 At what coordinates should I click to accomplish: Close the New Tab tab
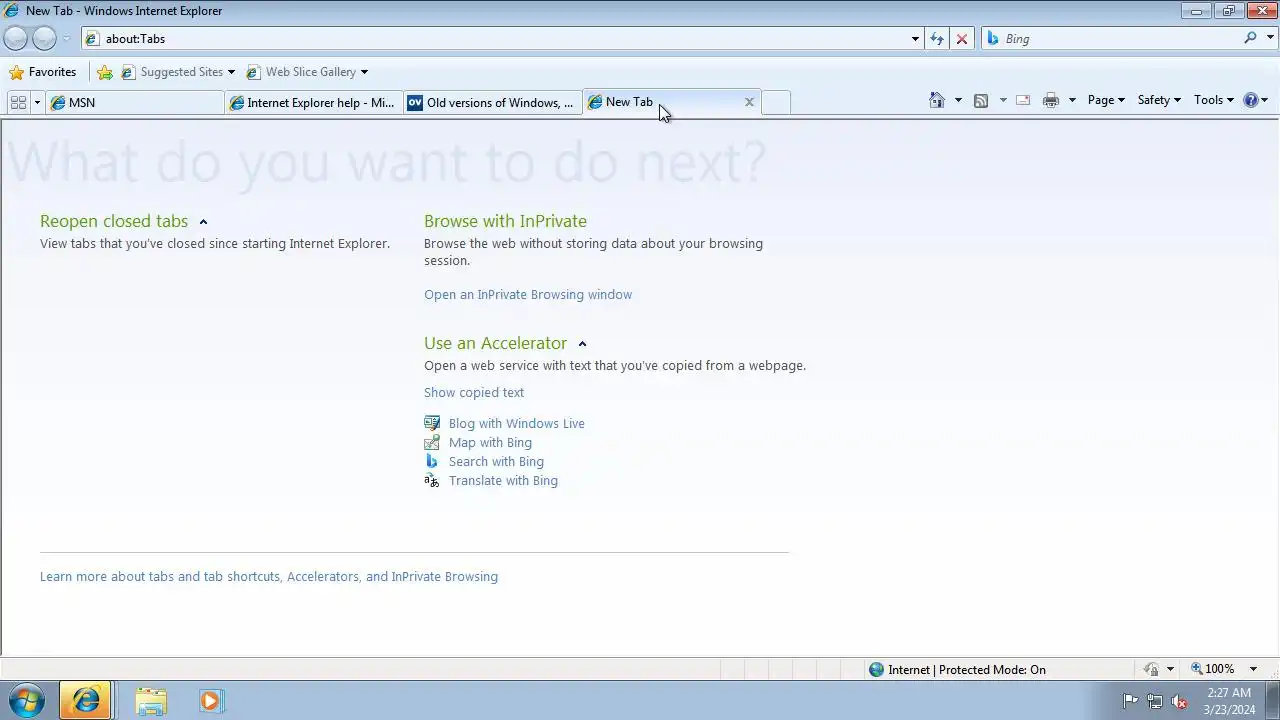749,102
